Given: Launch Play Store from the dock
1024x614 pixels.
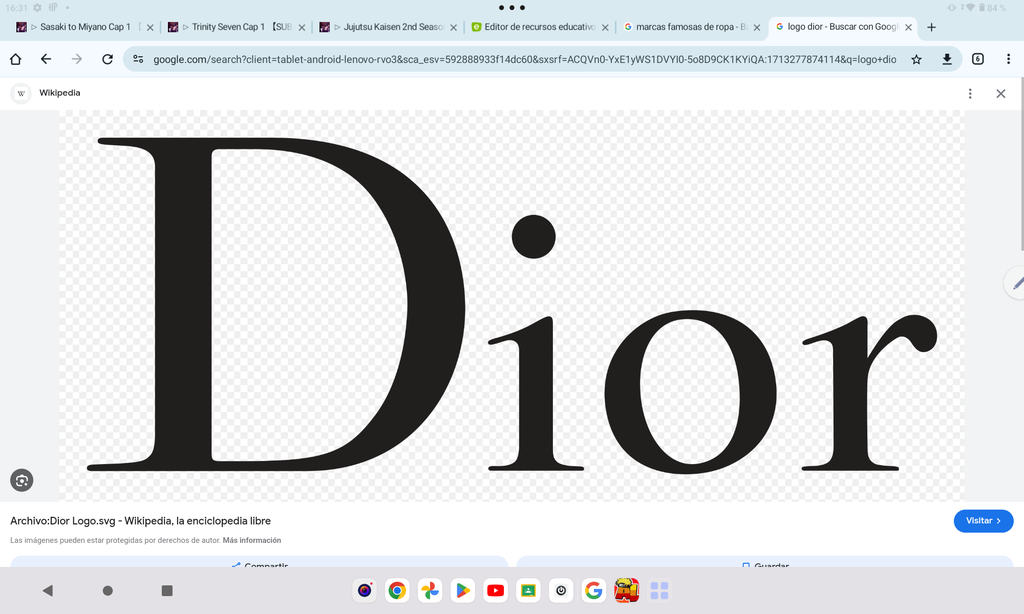Looking at the screenshot, I should (462, 590).
